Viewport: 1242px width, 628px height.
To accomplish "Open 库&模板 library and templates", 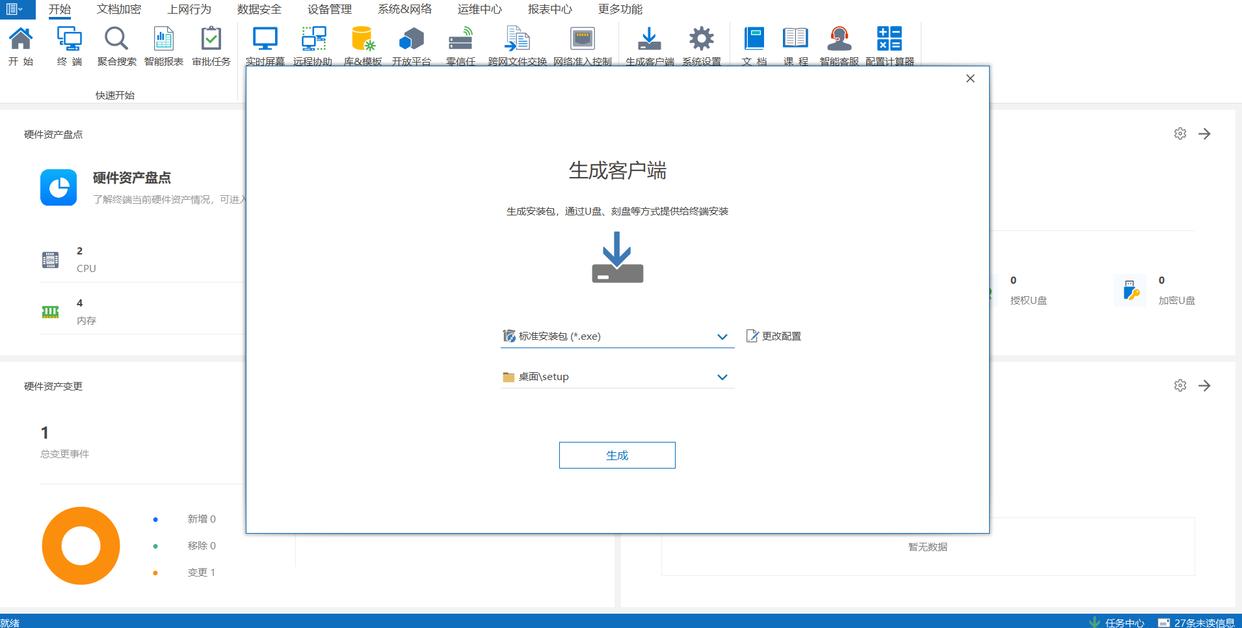I will click(363, 46).
